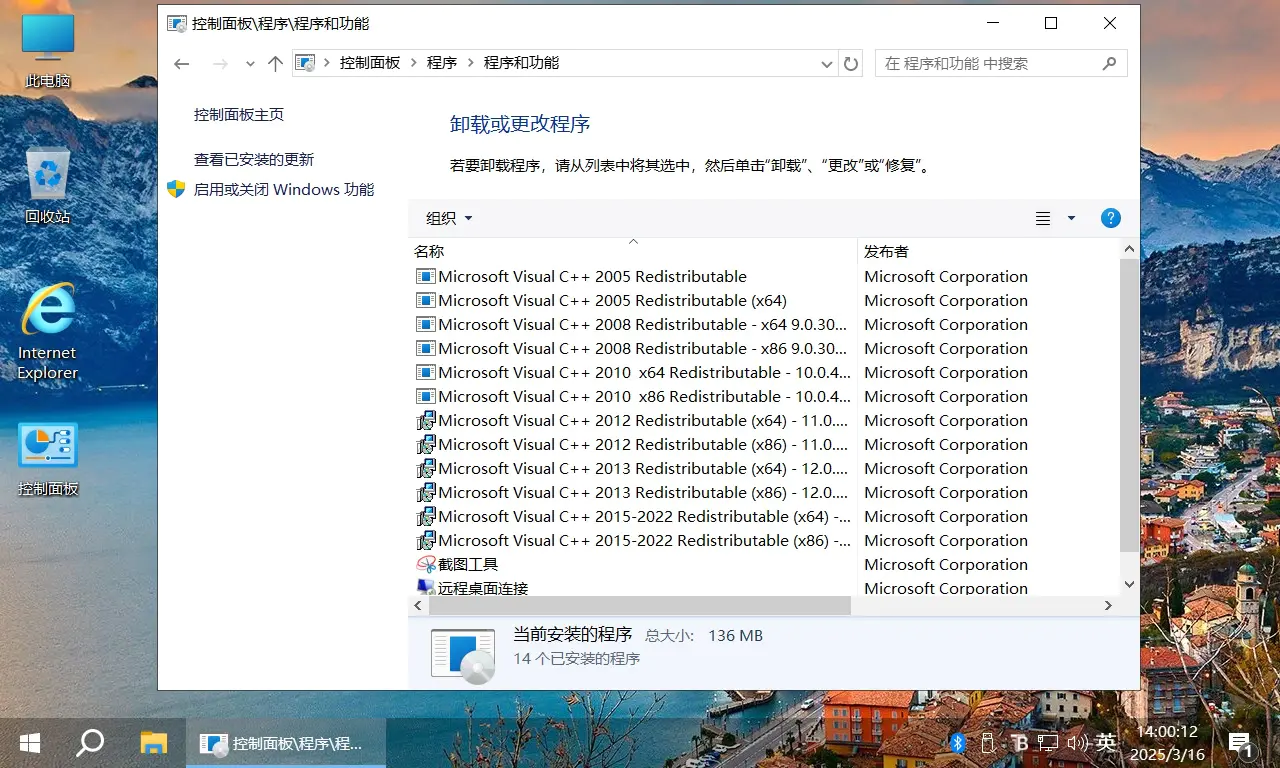
Task: Click the horizontal scrollbar left arrow
Action: click(x=419, y=605)
